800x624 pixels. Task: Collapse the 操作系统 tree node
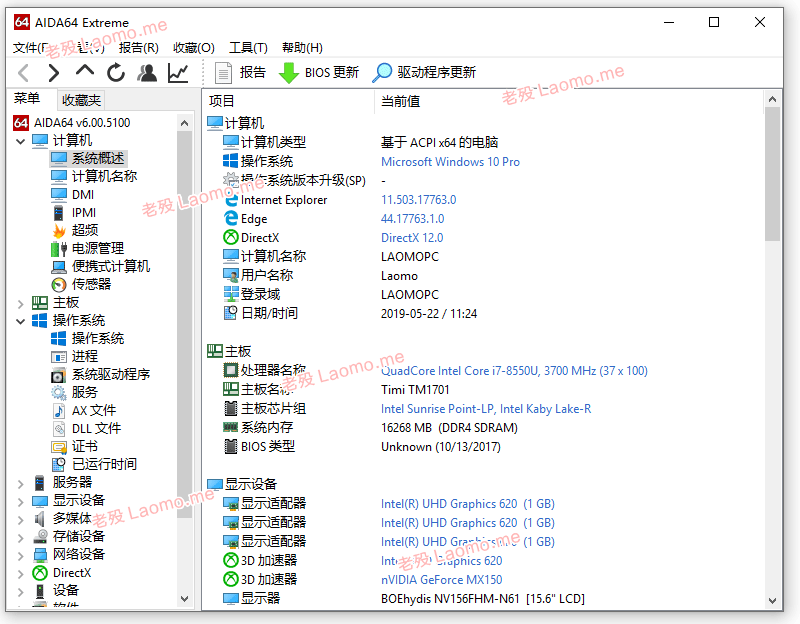tap(20, 321)
